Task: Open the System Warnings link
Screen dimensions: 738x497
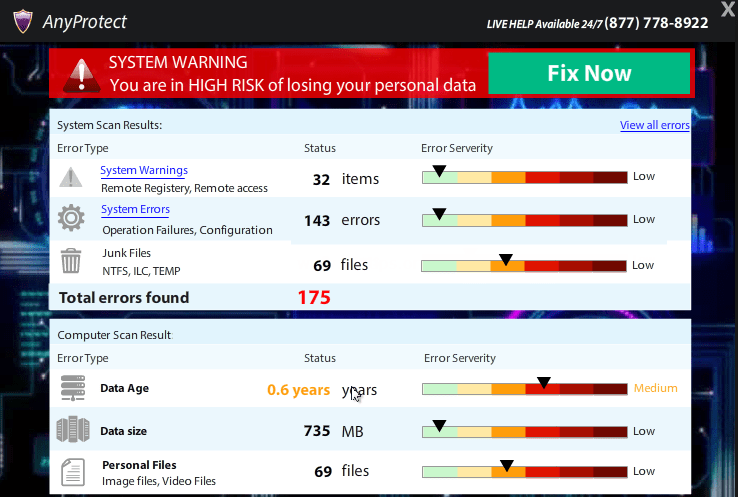Action: tap(144, 170)
